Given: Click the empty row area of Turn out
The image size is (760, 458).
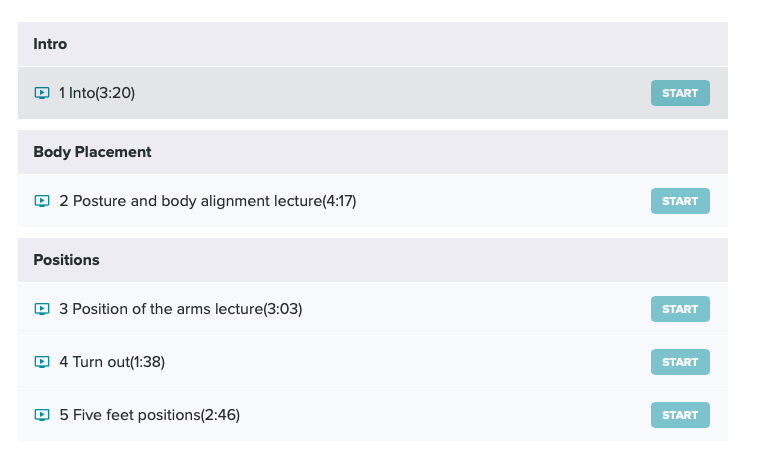Looking at the screenshot, I should click(x=407, y=362).
